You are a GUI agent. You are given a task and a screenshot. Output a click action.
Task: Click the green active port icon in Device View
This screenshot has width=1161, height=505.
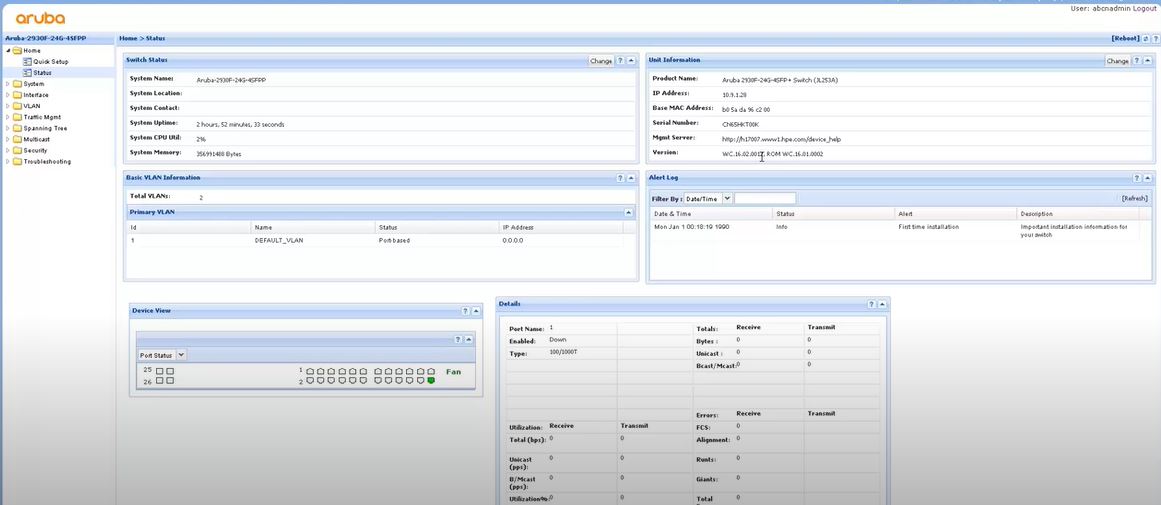coord(431,380)
